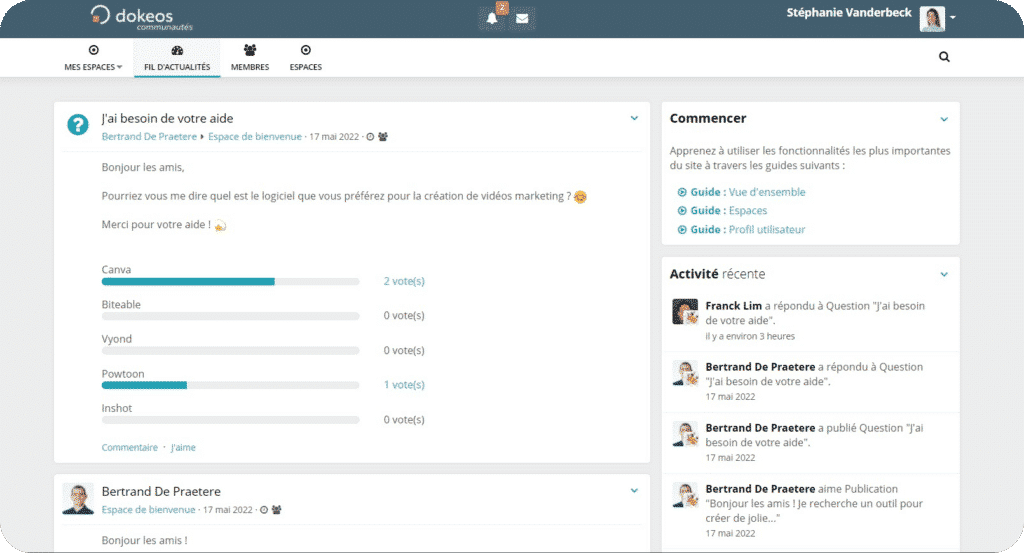Click the J'aime link
Image resolution: width=1024 pixels, height=553 pixels.
tap(183, 447)
